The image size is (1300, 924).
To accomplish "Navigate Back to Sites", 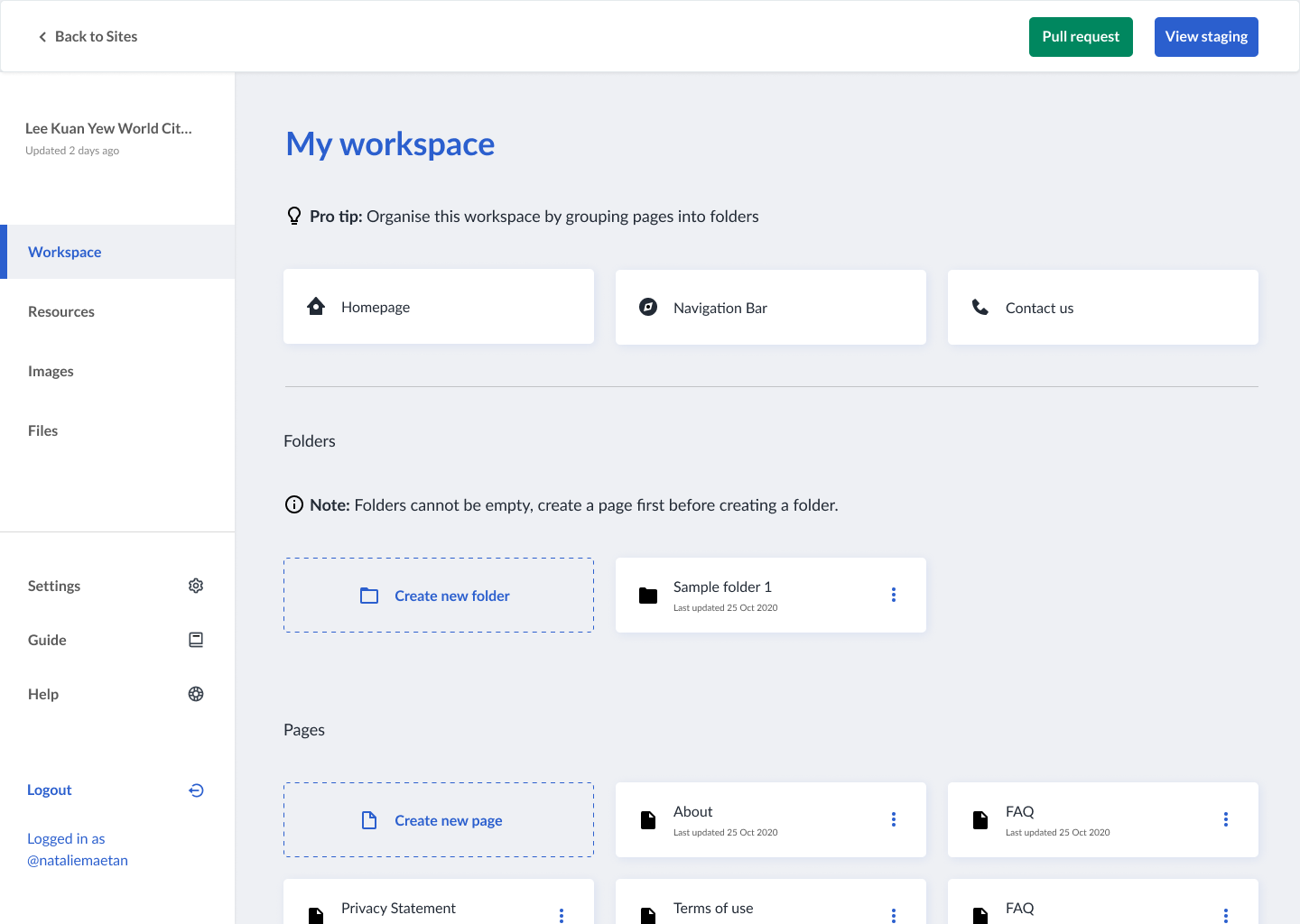I will pos(87,36).
